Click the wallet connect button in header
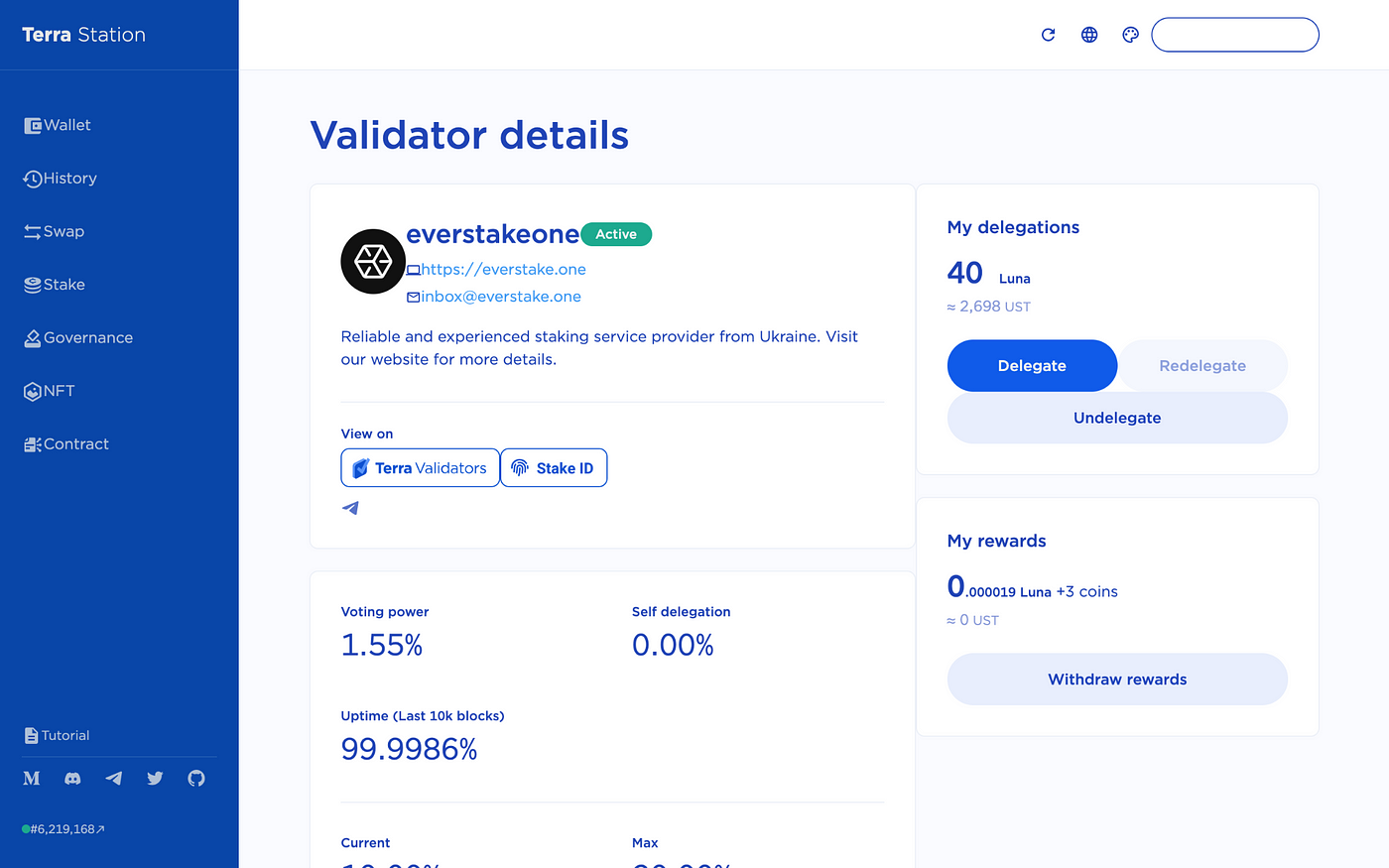The image size is (1389, 868). pyautogui.click(x=1235, y=35)
